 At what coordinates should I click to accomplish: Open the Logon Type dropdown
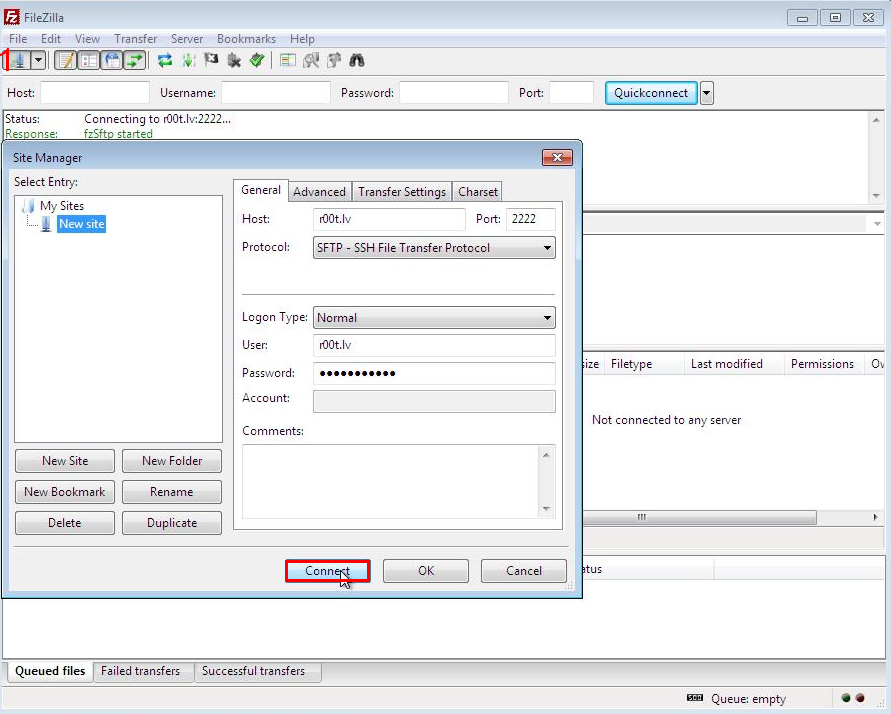546,318
